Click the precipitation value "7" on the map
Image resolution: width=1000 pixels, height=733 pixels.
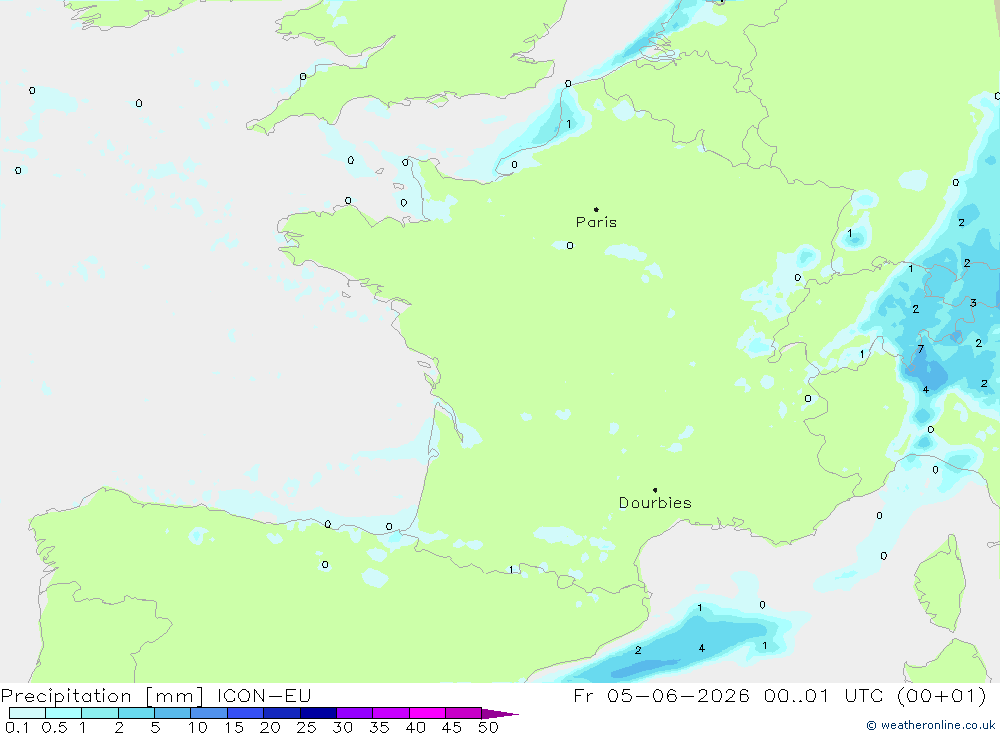click(x=920, y=349)
